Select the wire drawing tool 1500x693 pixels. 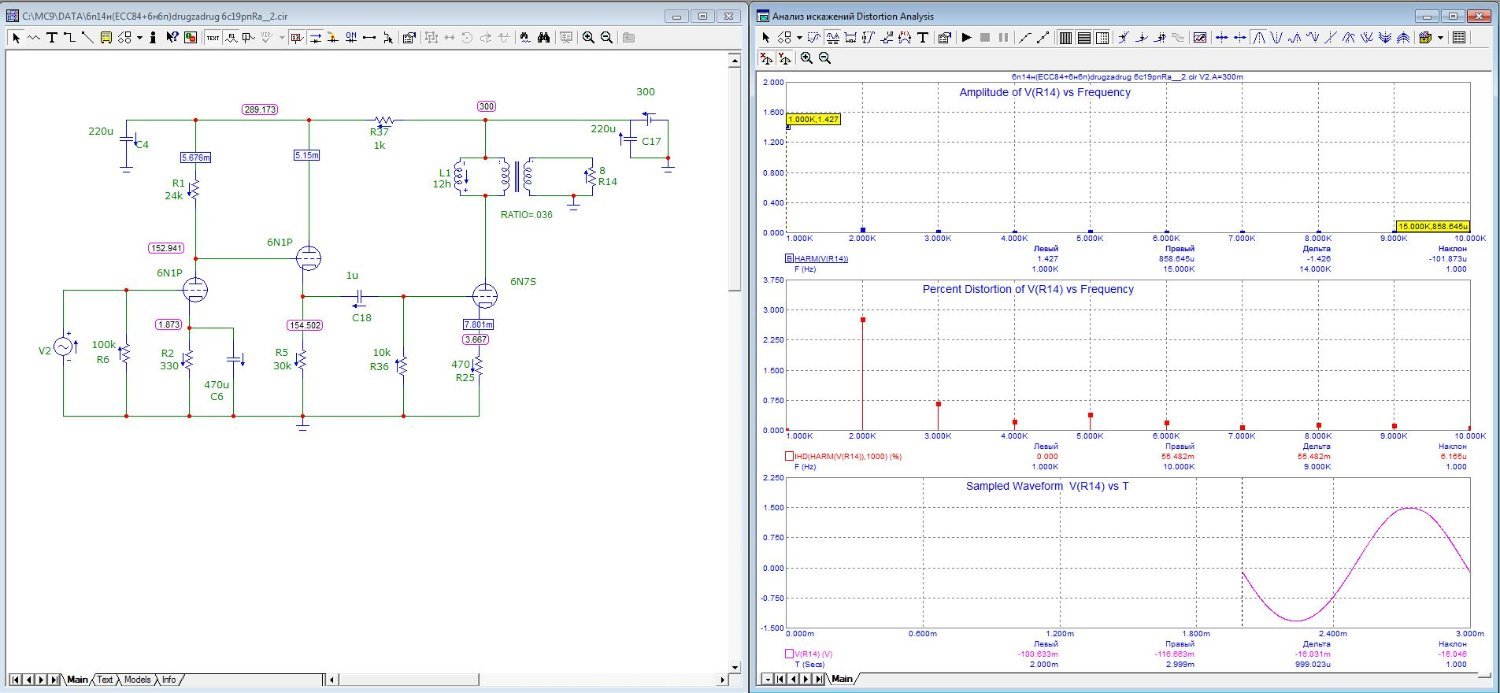coord(69,37)
